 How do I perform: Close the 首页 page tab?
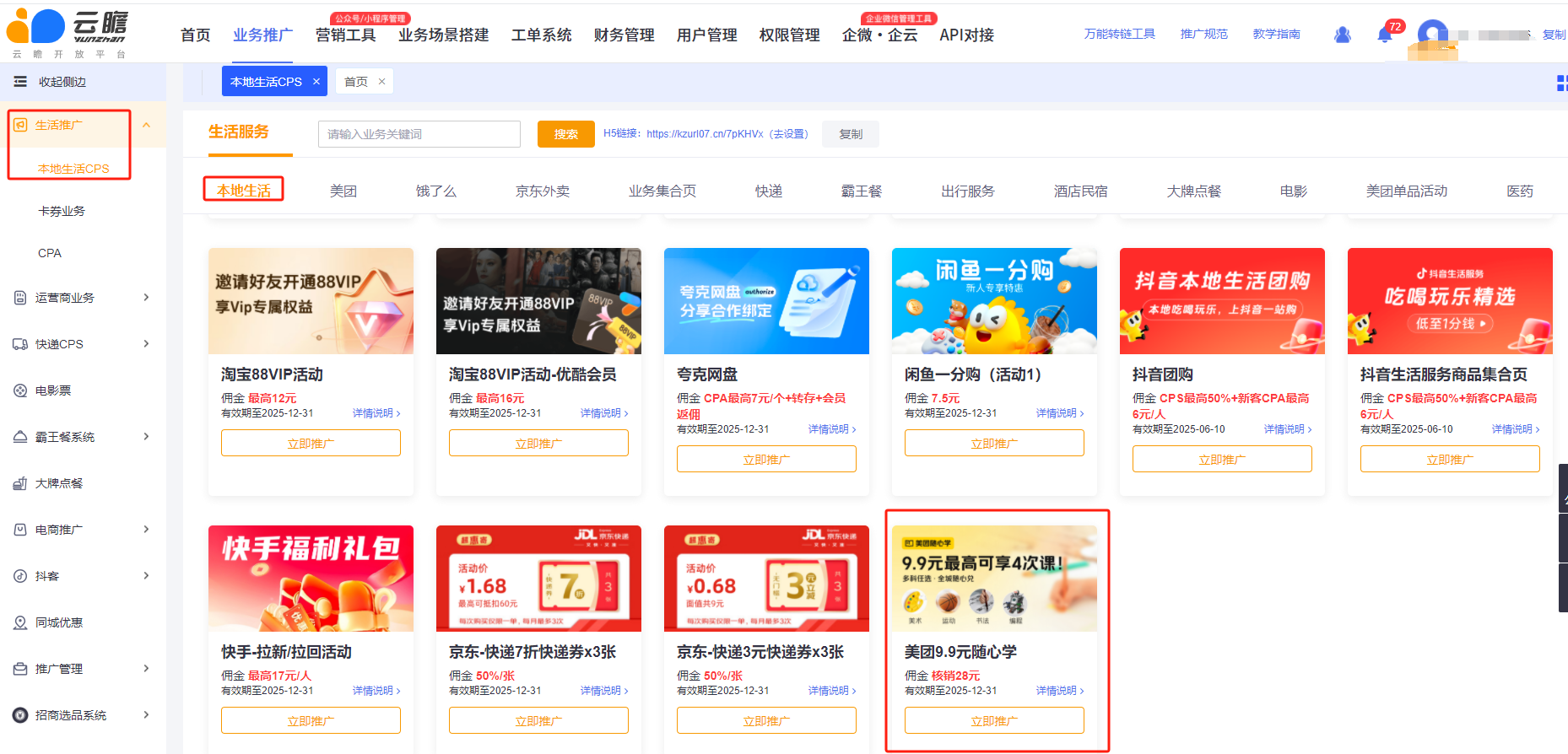[381, 82]
